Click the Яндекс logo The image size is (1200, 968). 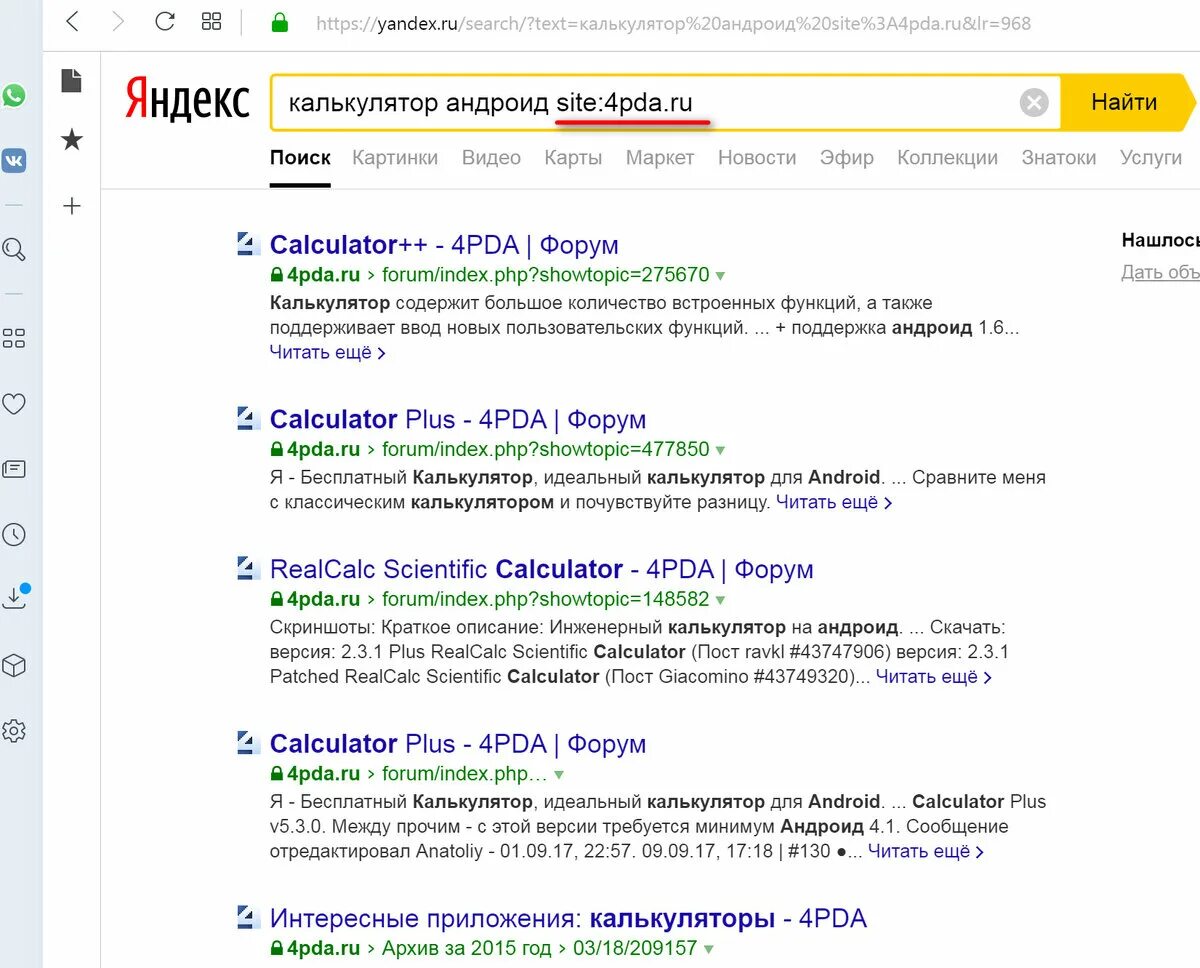pos(187,101)
